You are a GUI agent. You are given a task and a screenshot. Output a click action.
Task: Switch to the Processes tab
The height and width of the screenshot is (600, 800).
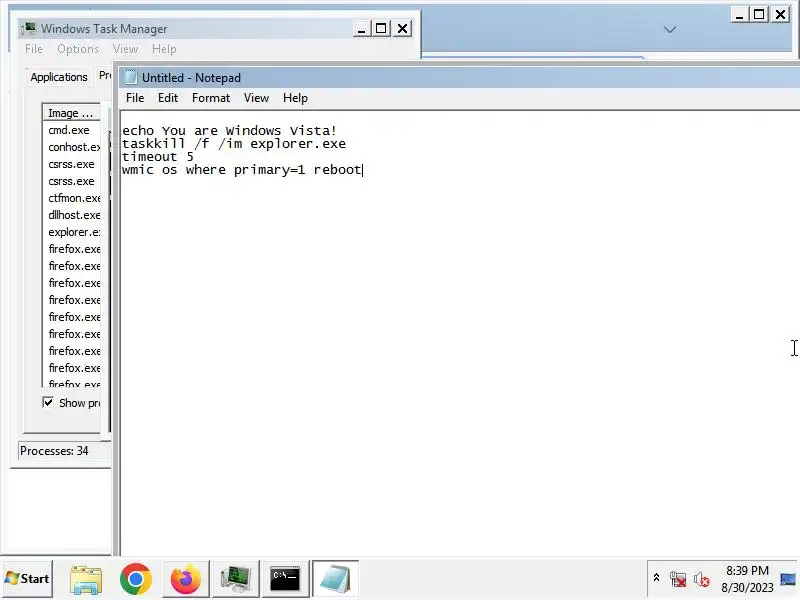coord(105,76)
